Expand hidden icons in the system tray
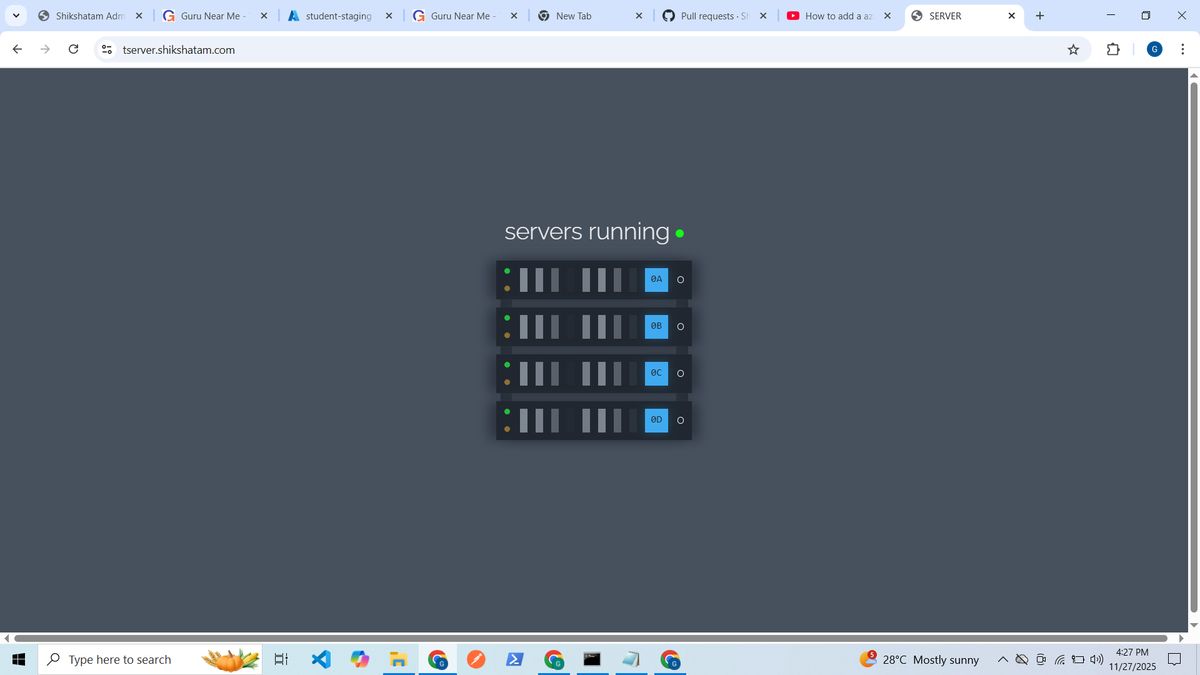Image resolution: width=1200 pixels, height=675 pixels. [1002, 659]
